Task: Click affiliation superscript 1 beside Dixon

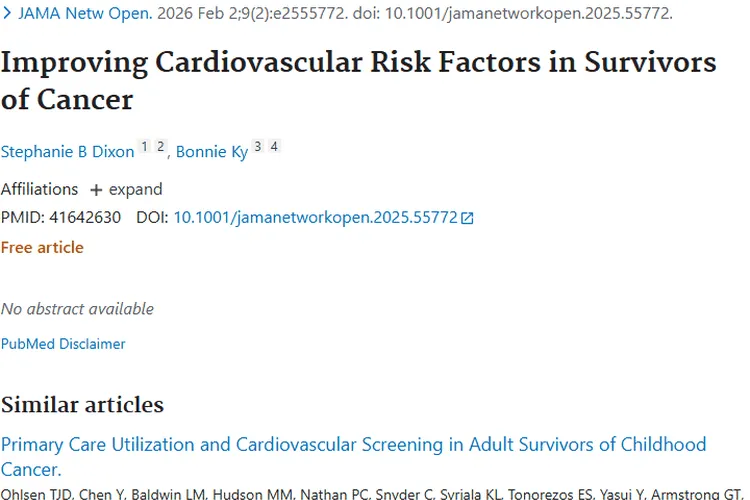Action: pyautogui.click(x=144, y=147)
